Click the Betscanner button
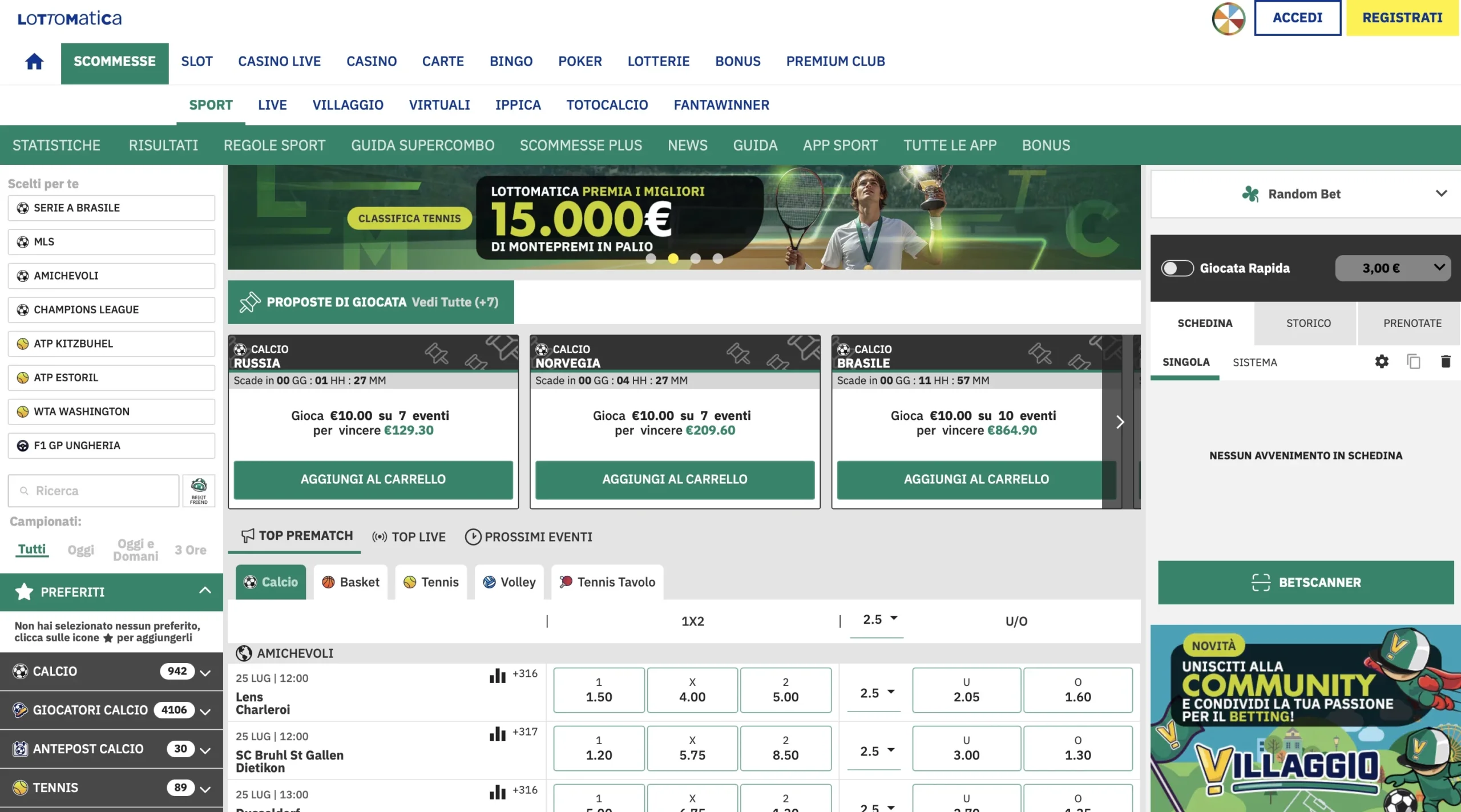The image size is (1461, 812). tap(1306, 583)
